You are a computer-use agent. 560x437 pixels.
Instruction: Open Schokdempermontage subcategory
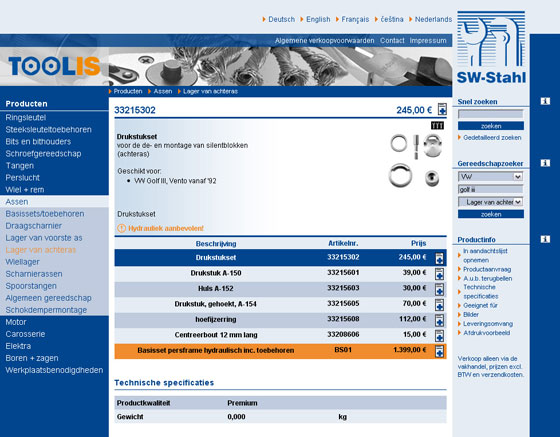46,310
